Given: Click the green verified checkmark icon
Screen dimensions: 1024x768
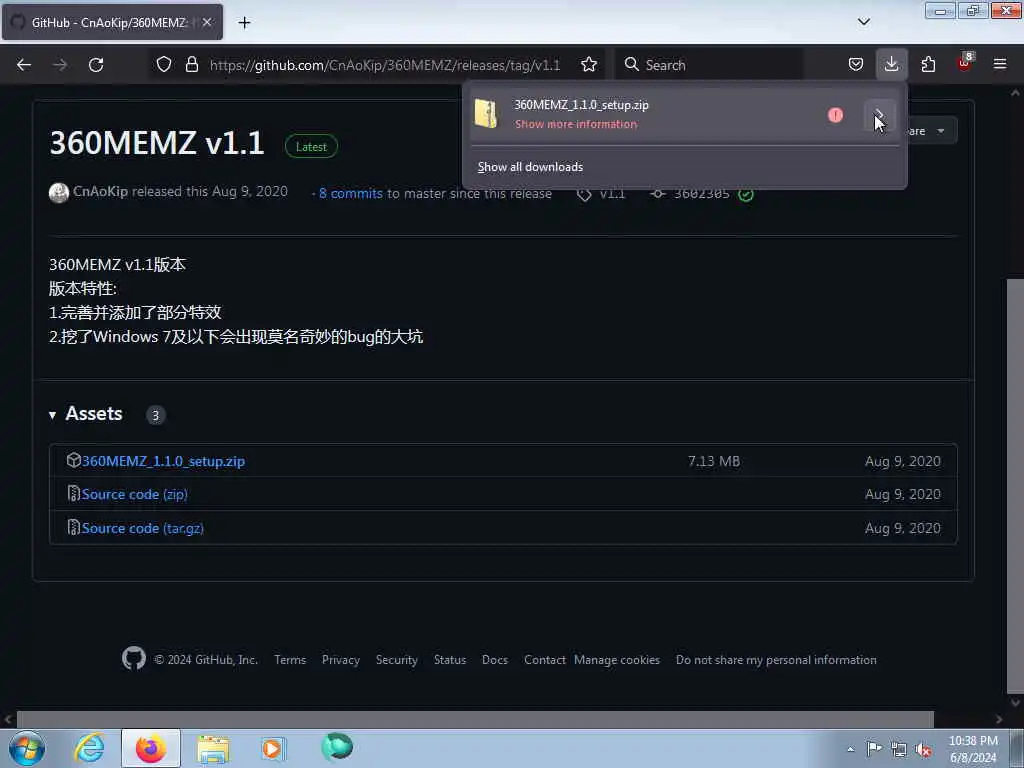Looking at the screenshot, I should (746, 194).
